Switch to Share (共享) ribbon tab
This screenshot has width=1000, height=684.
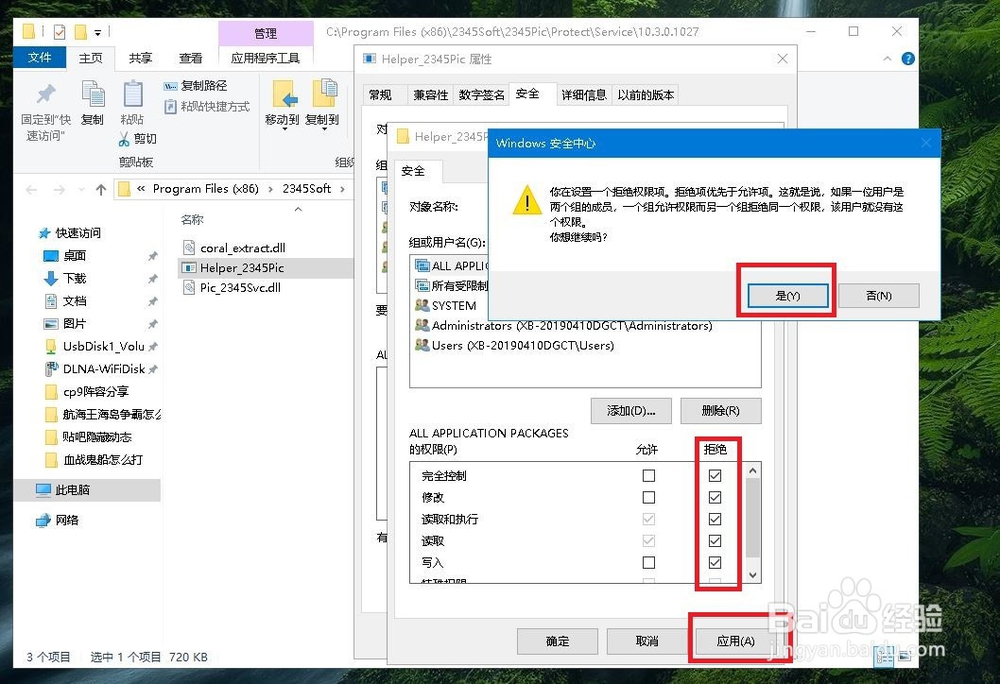pyautogui.click(x=140, y=58)
